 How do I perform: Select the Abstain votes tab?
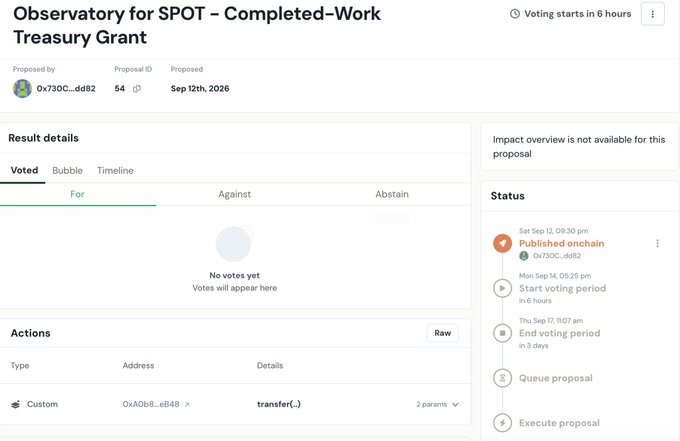(392, 194)
